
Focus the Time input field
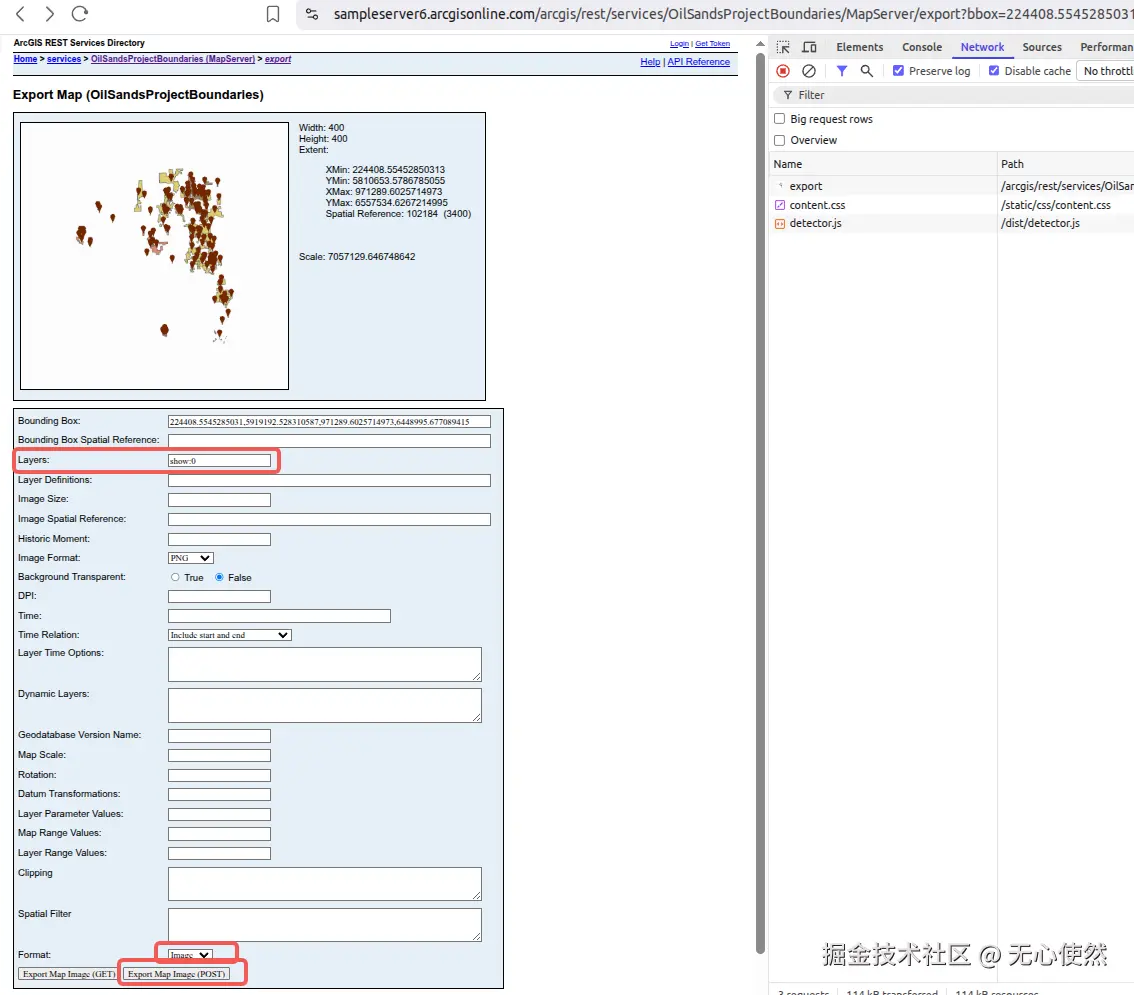coord(279,616)
